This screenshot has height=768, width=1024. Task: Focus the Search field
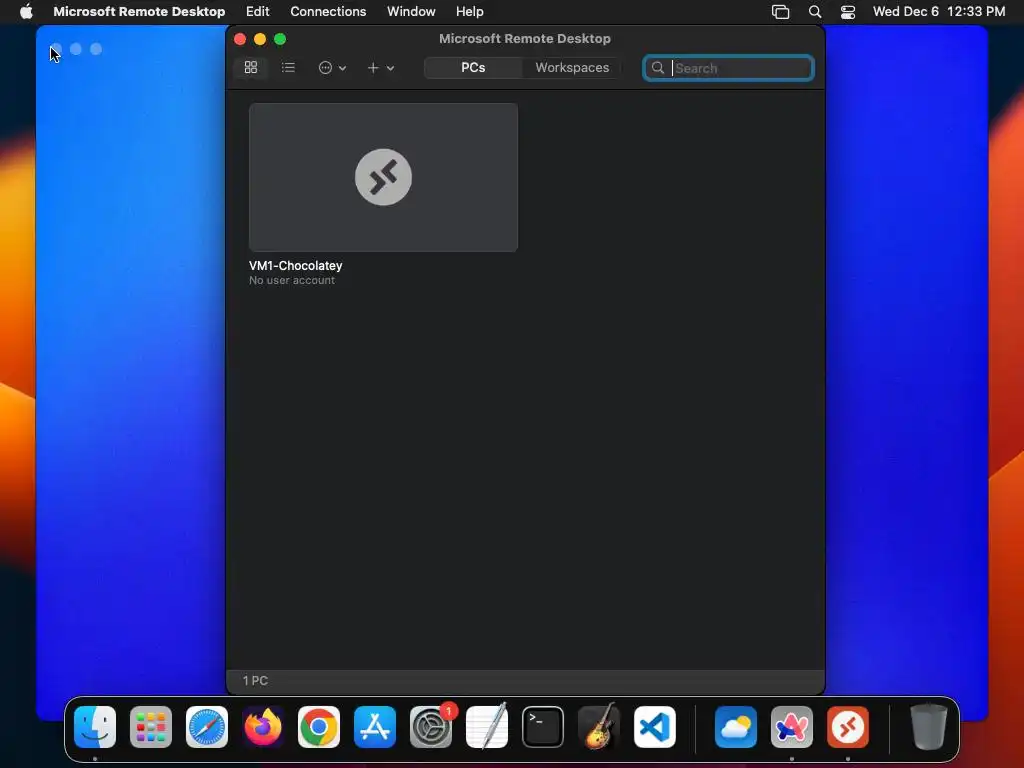728,68
